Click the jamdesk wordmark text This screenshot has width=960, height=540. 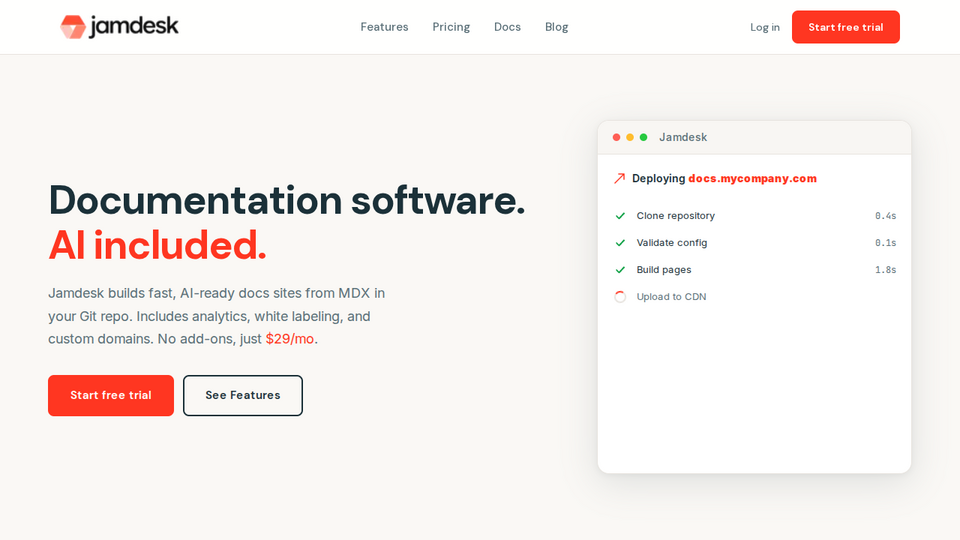click(134, 26)
